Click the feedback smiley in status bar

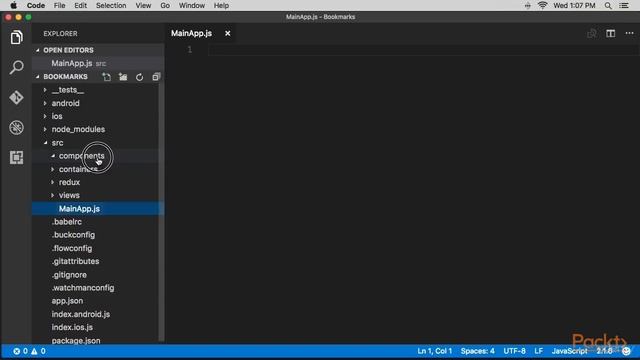point(627,351)
